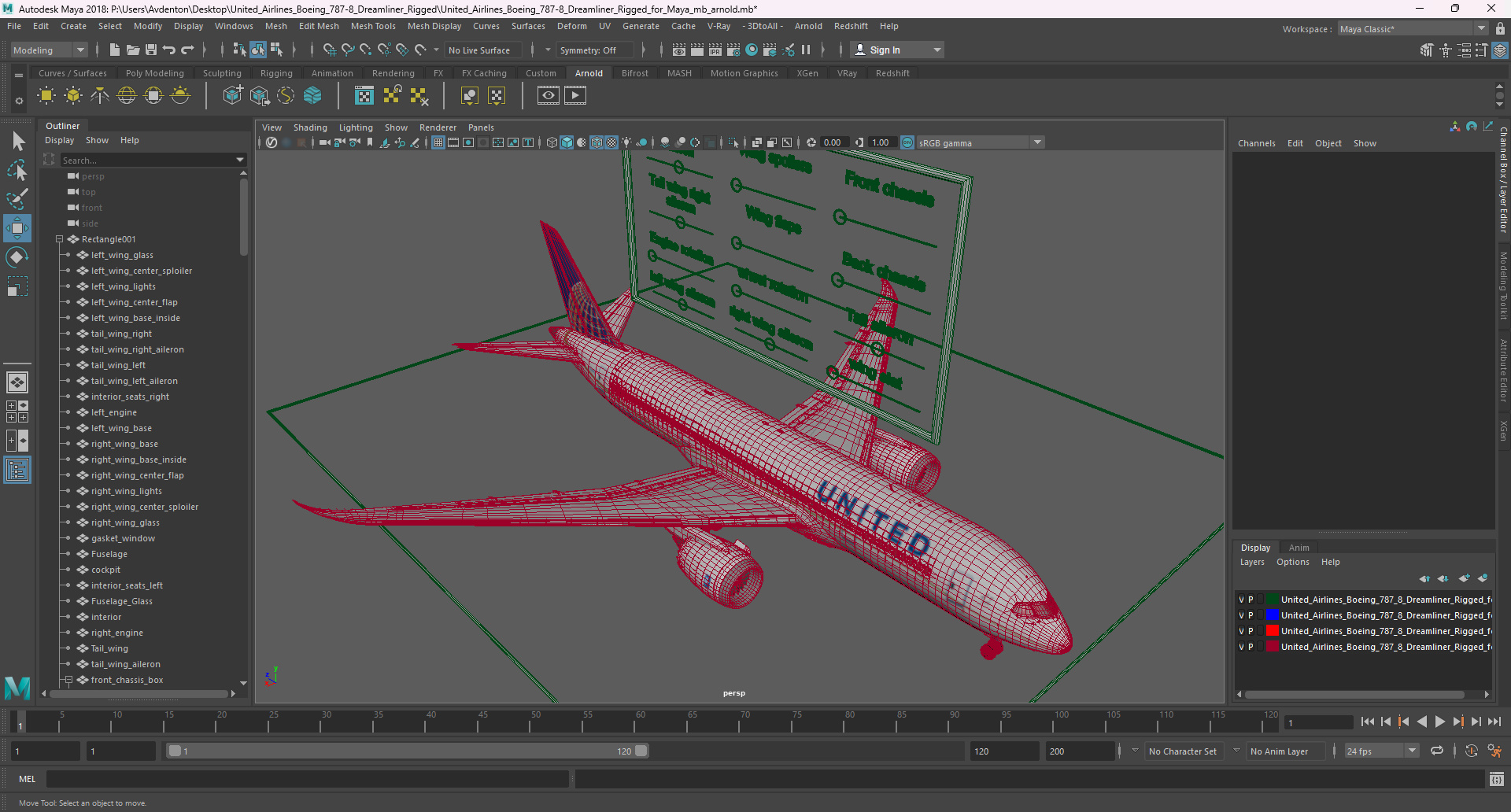Click the No Character Set button
The image size is (1511, 812).
pos(1182,751)
